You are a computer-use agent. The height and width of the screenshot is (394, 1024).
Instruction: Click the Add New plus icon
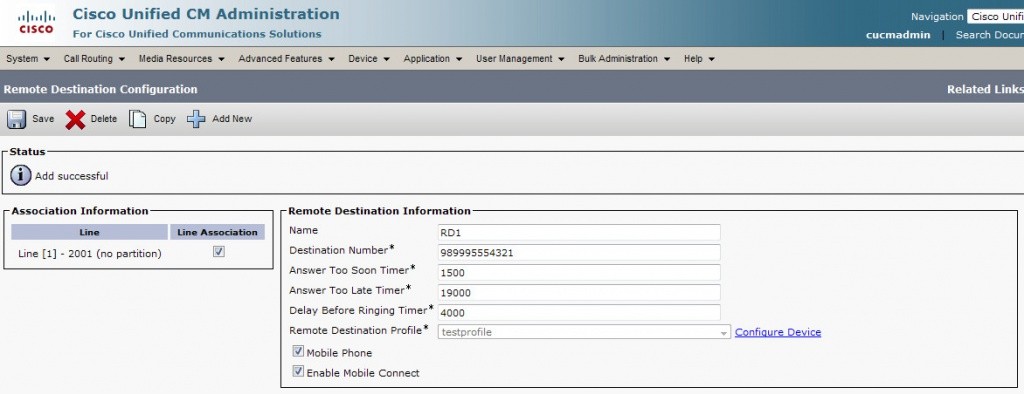196,119
